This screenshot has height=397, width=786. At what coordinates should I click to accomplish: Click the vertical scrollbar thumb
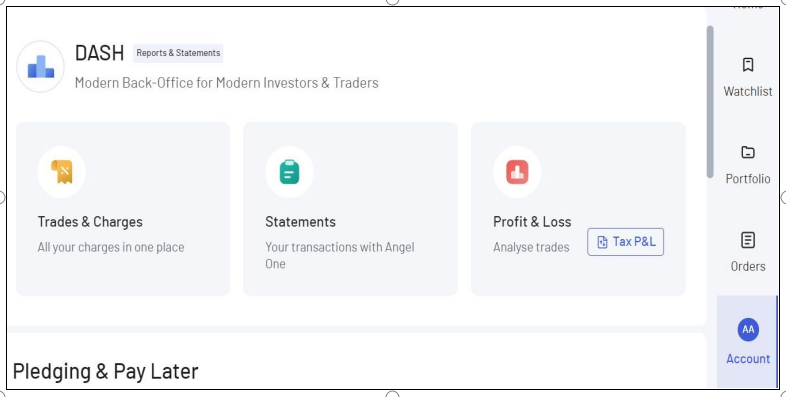point(710,101)
